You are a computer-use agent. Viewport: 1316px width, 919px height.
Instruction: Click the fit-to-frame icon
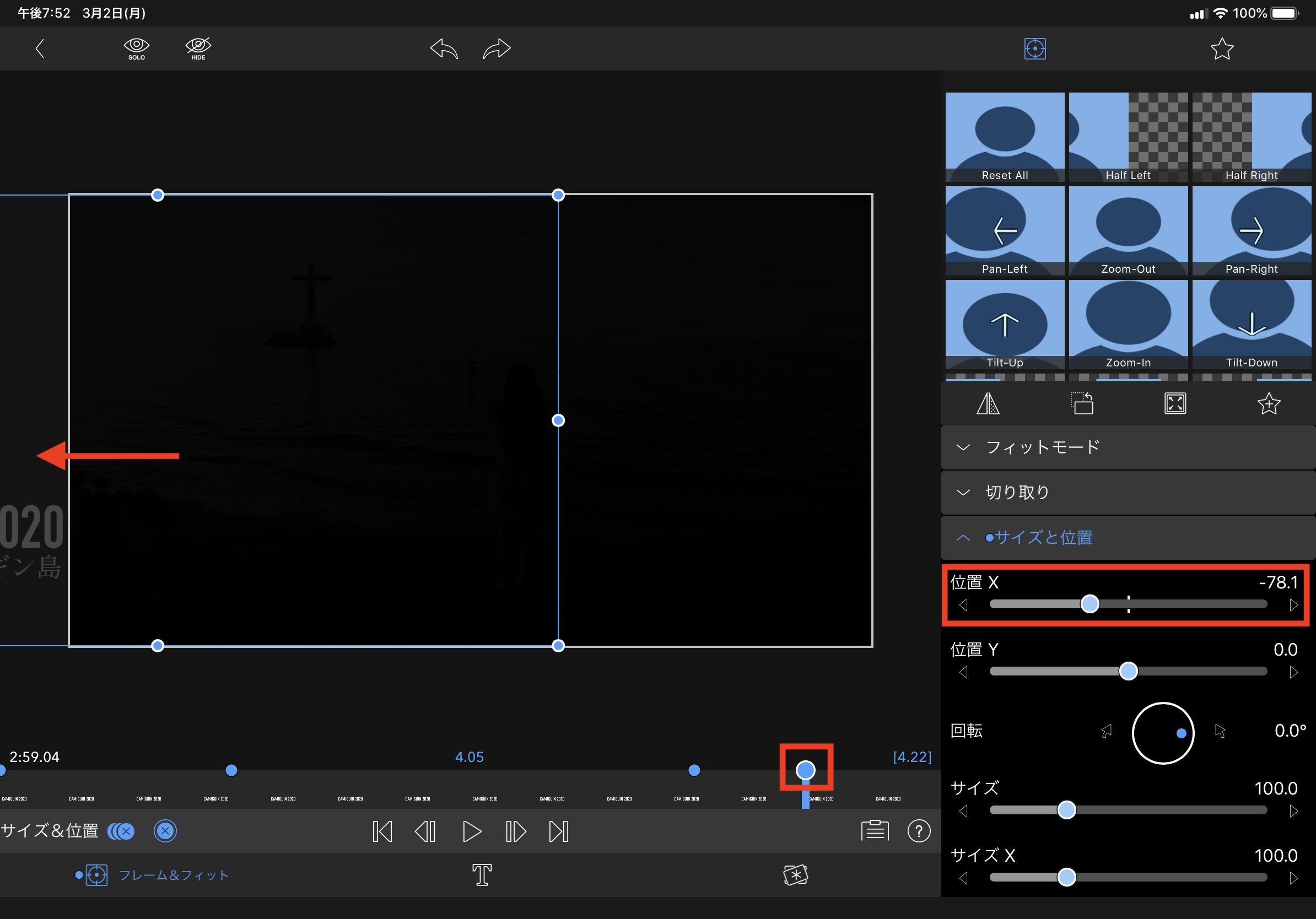click(x=1175, y=404)
